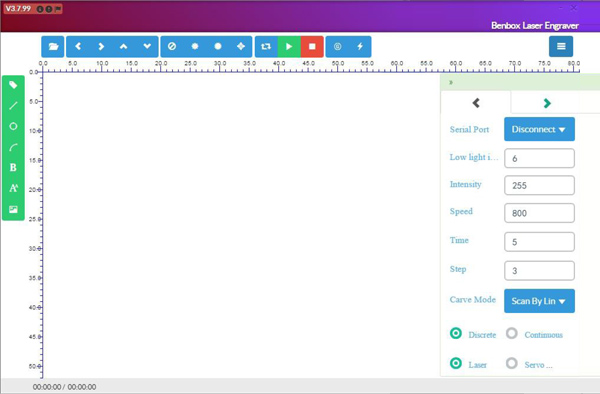The height and width of the screenshot is (394, 600).
Task: Select the Continuous radio option
Action: [512, 334]
